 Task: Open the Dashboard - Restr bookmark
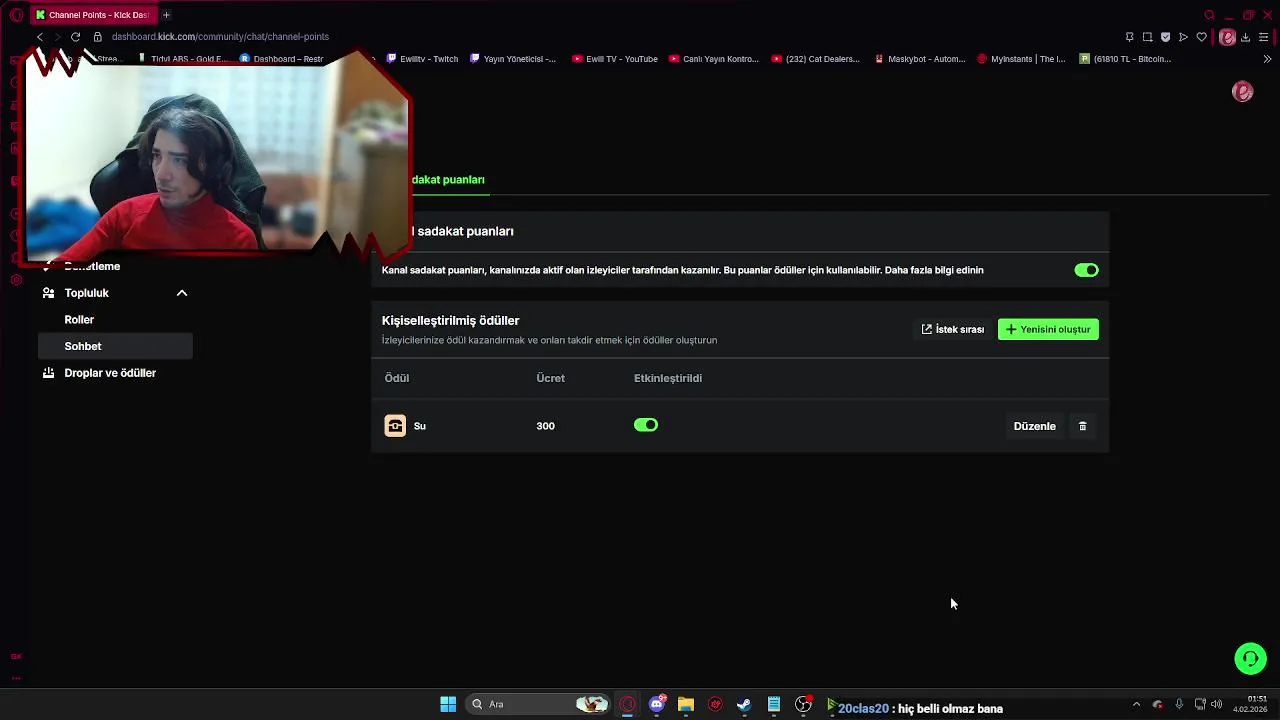pos(282,59)
